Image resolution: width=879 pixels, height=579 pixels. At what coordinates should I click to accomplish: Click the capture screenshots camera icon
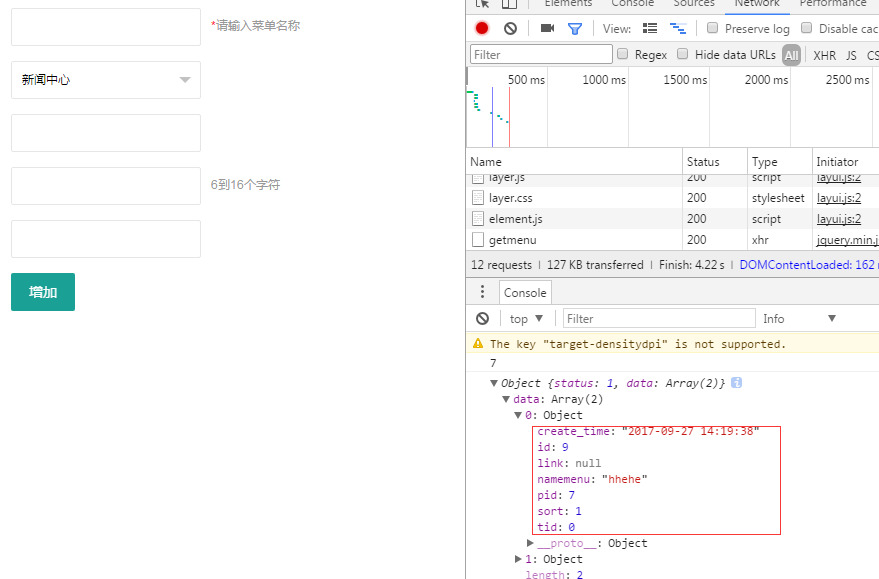(x=547, y=28)
